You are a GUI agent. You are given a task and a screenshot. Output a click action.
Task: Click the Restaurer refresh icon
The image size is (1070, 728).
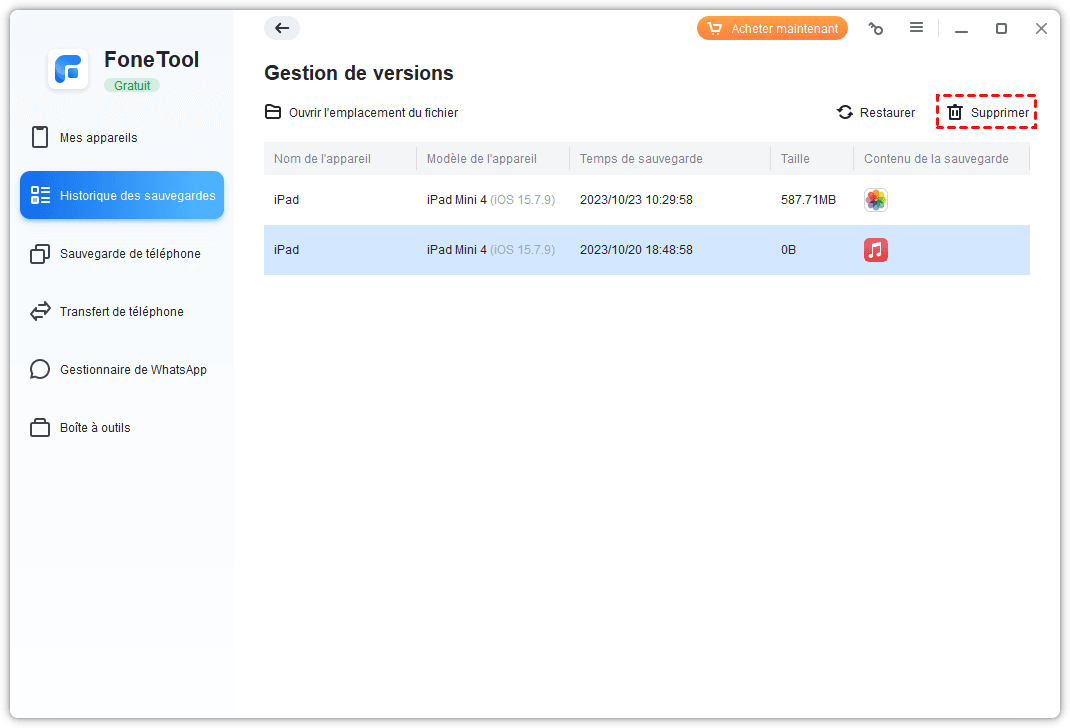tap(845, 113)
